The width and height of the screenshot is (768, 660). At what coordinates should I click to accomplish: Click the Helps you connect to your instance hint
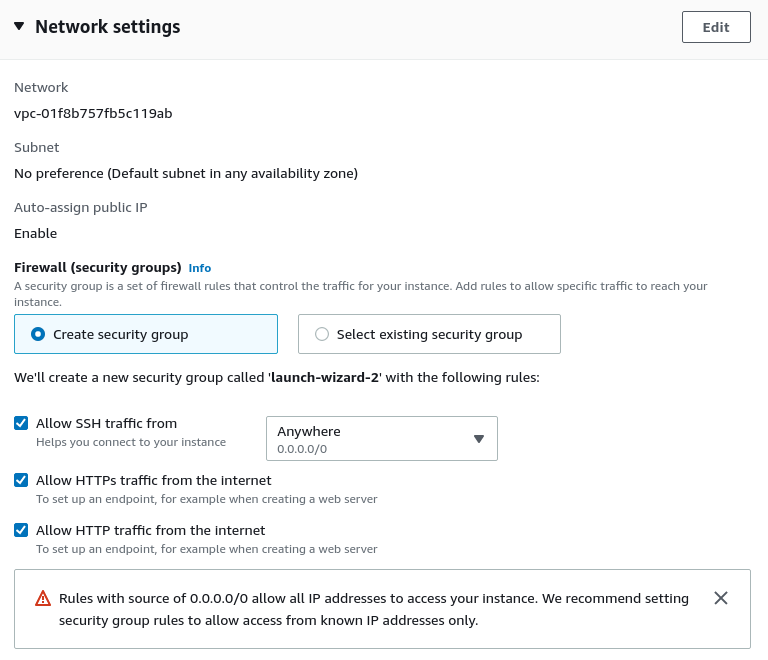click(x=131, y=441)
